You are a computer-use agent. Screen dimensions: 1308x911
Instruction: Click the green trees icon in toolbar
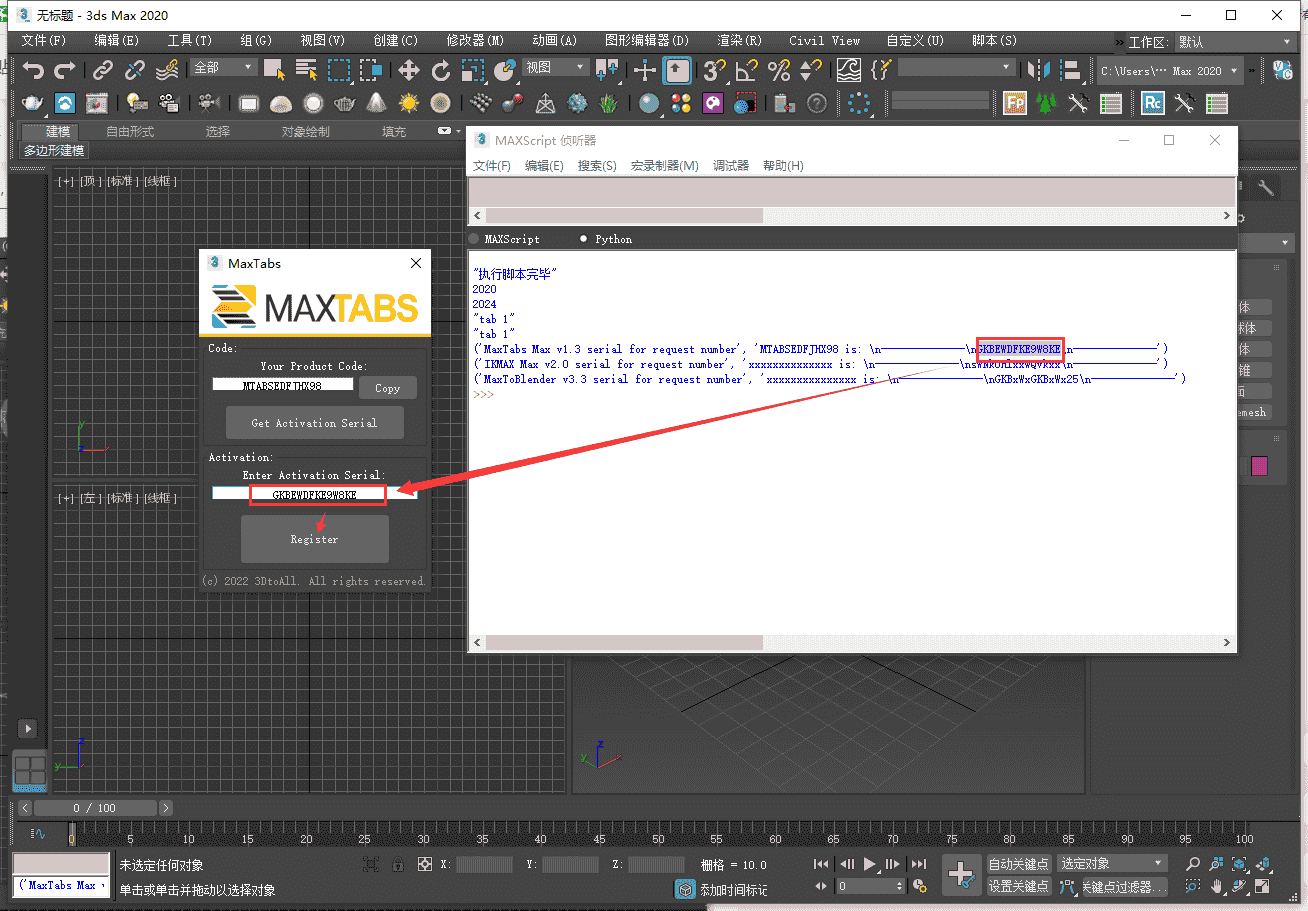tap(1046, 103)
